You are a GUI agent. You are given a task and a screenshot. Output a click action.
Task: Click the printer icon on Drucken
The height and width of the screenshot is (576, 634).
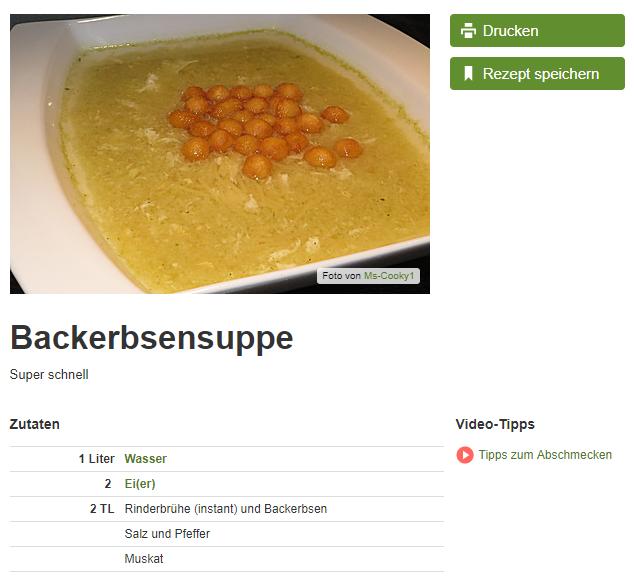[468, 31]
